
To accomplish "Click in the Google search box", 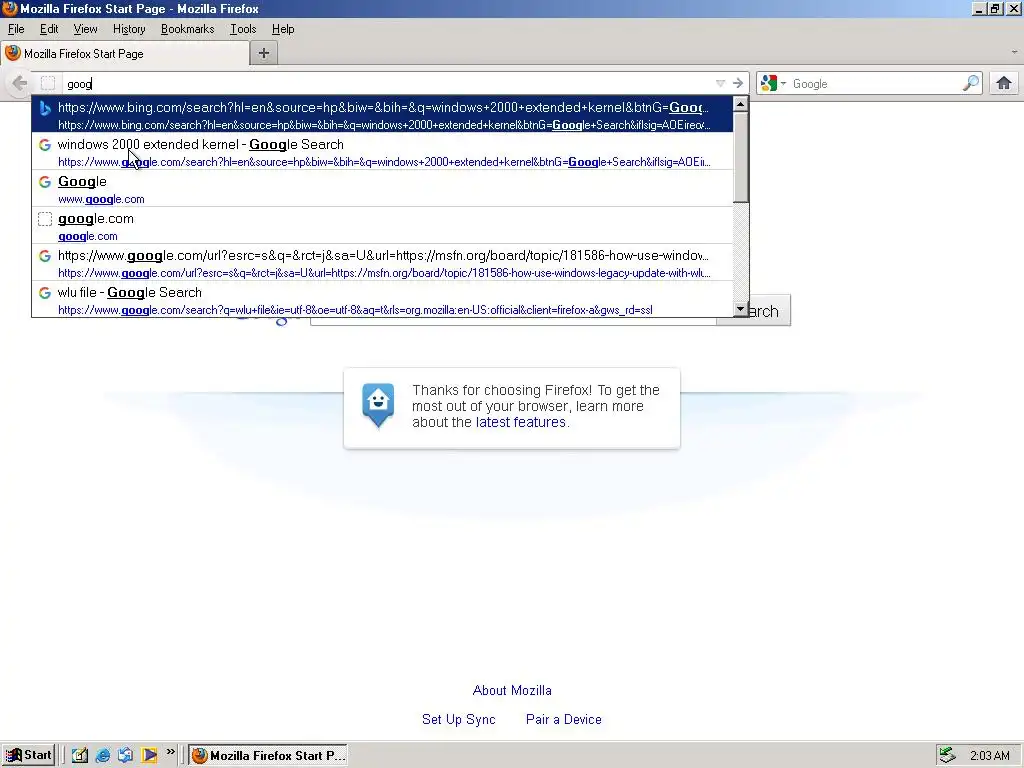I will click(x=875, y=84).
